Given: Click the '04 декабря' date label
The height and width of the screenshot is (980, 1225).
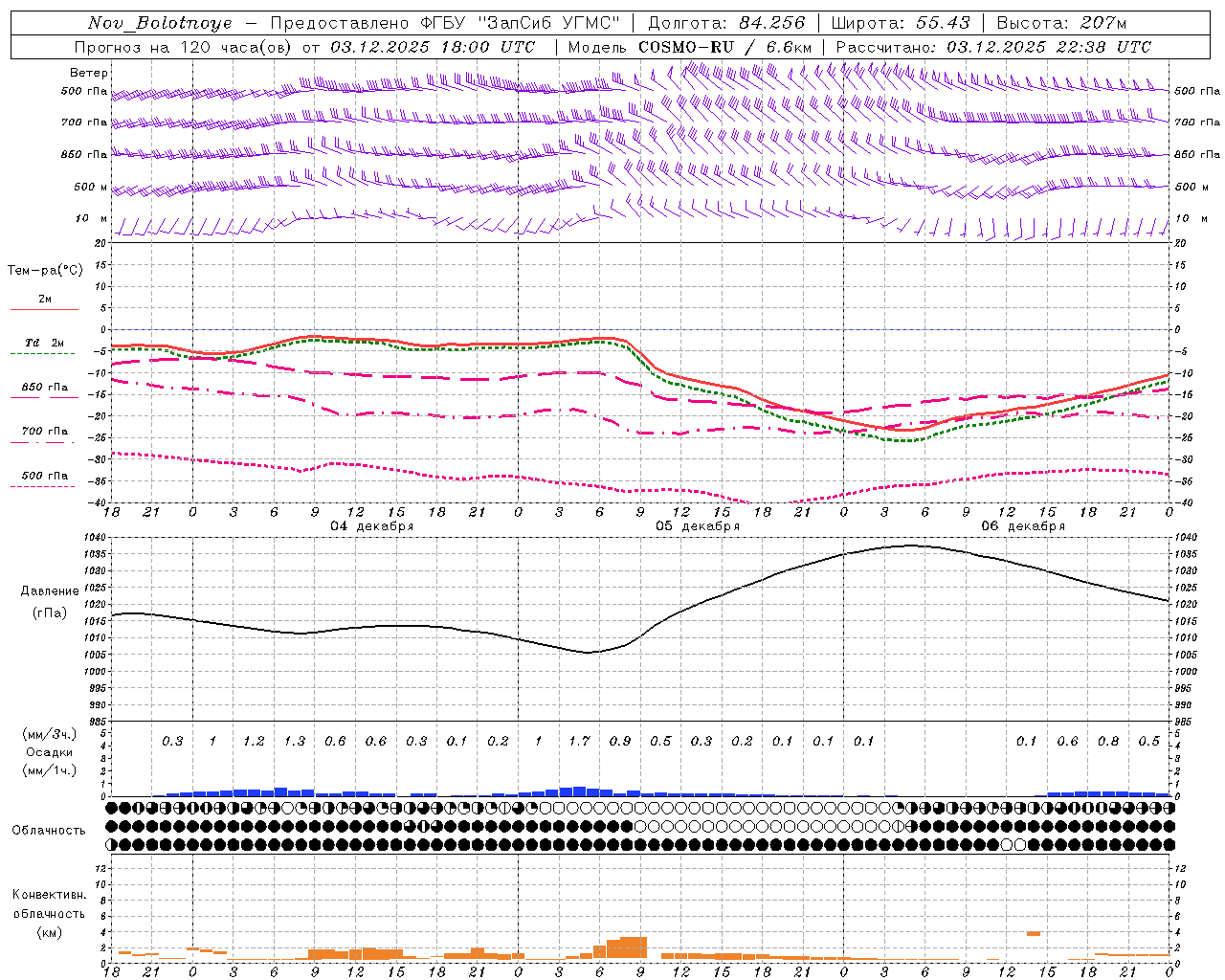Looking at the screenshot, I should [x=372, y=525].
